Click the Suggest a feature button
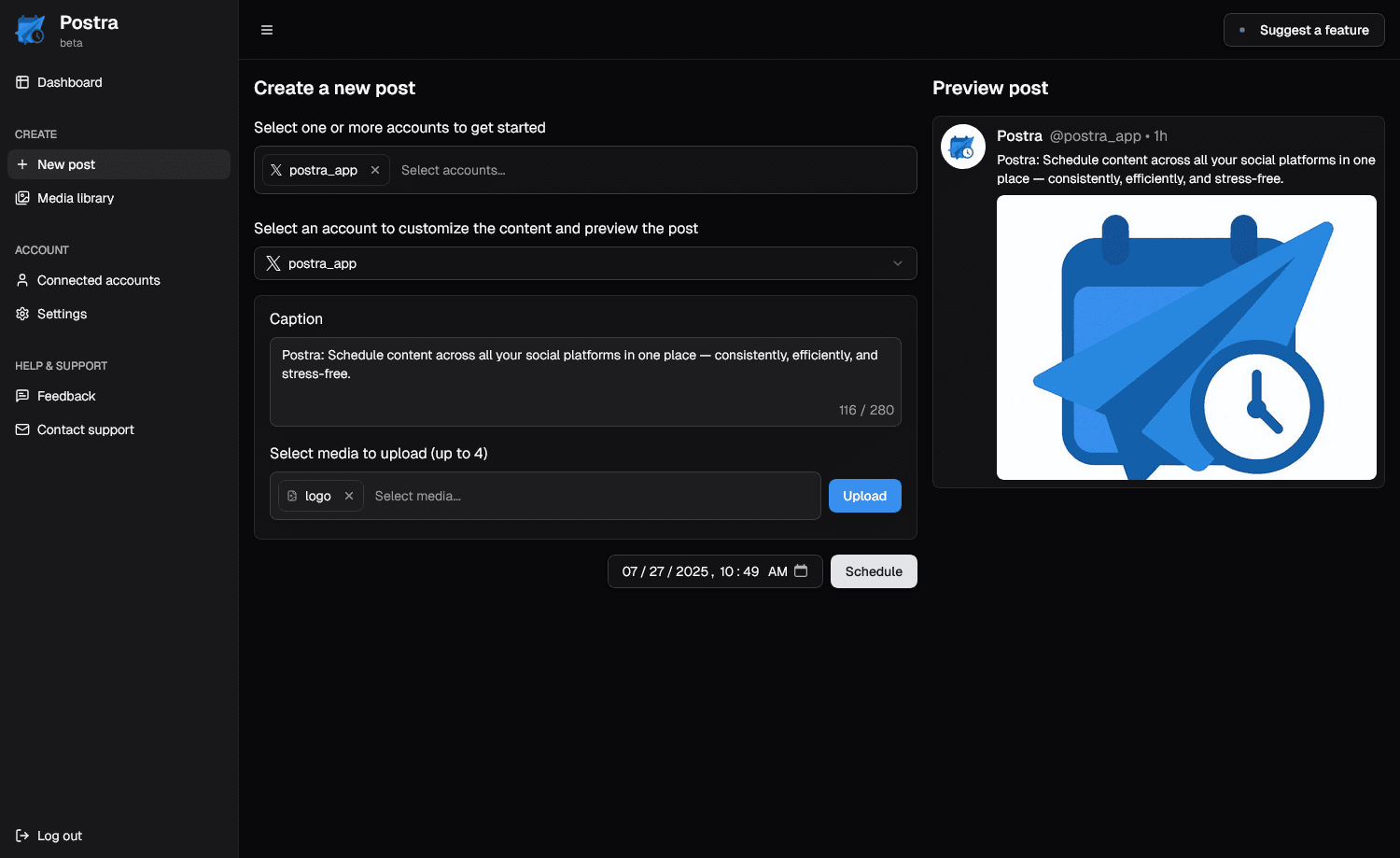Viewport: 1400px width, 858px height. coord(1304,30)
